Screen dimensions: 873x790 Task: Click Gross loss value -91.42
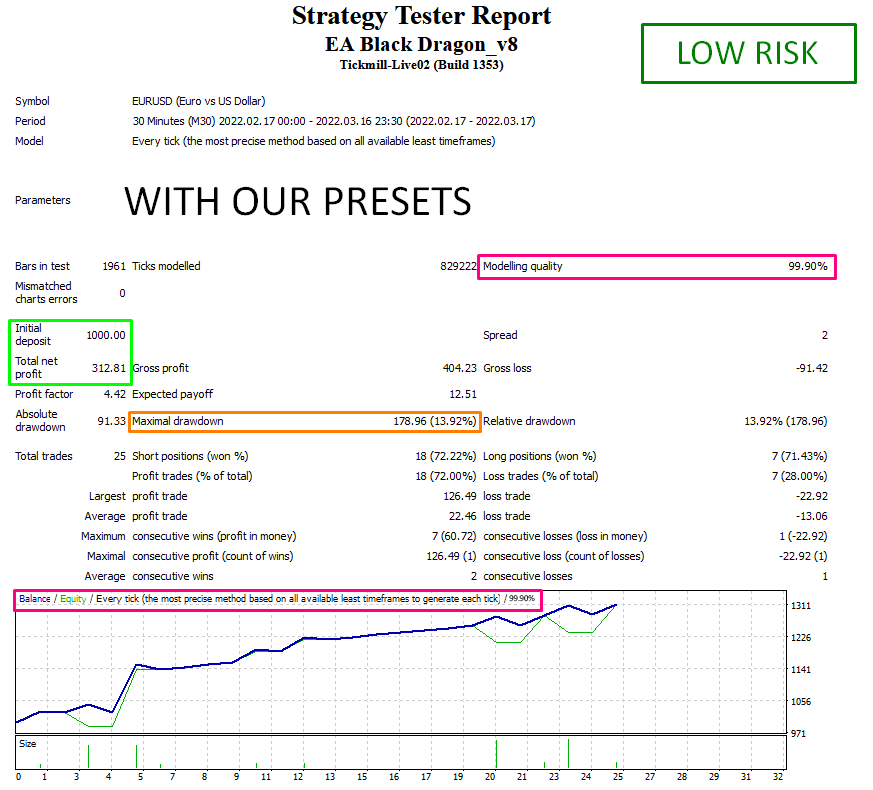pyautogui.click(x=812, y=368)
